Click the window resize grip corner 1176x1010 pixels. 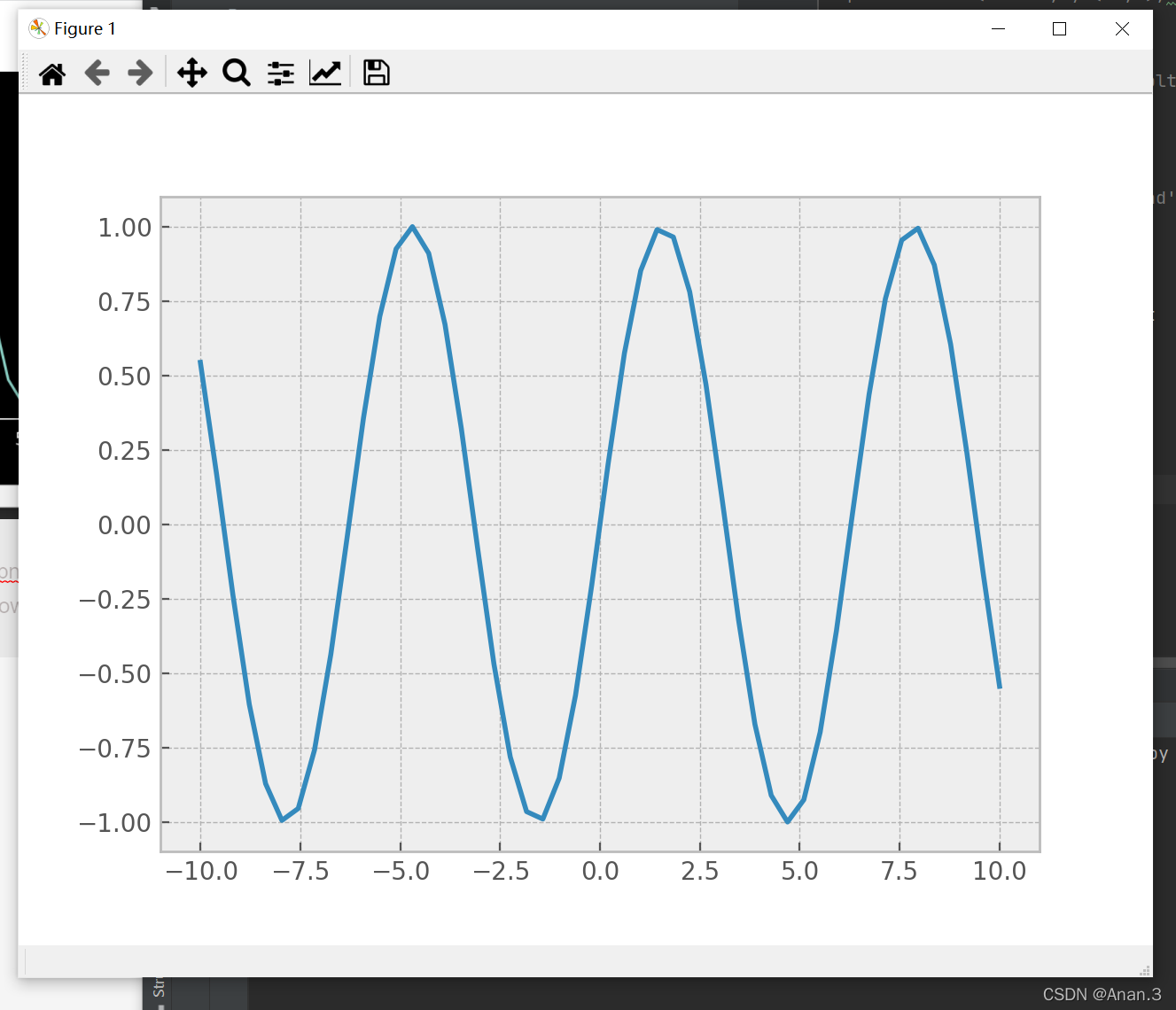[x=1145, y=970]
